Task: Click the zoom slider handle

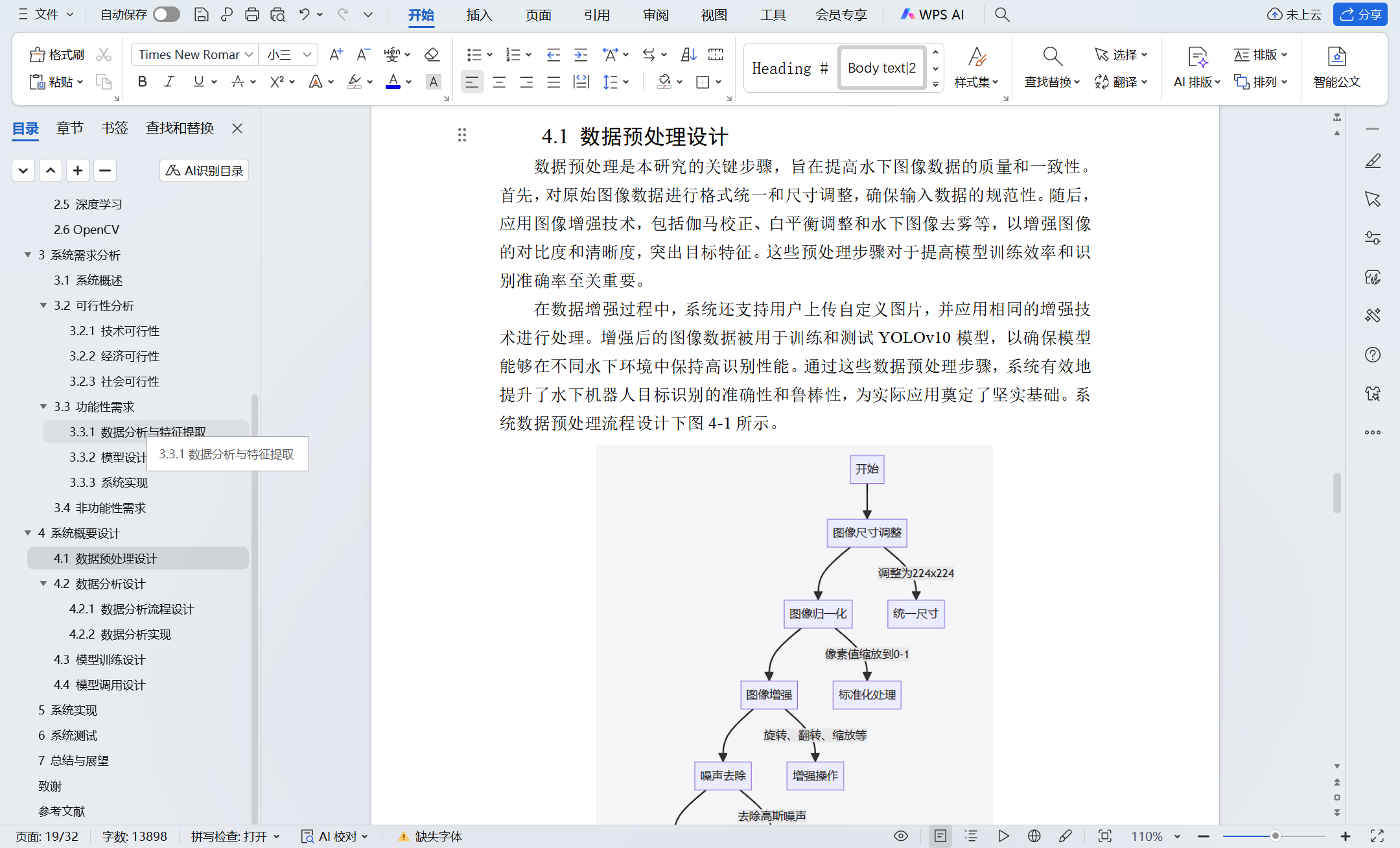Action: (x=1275, y=836)
